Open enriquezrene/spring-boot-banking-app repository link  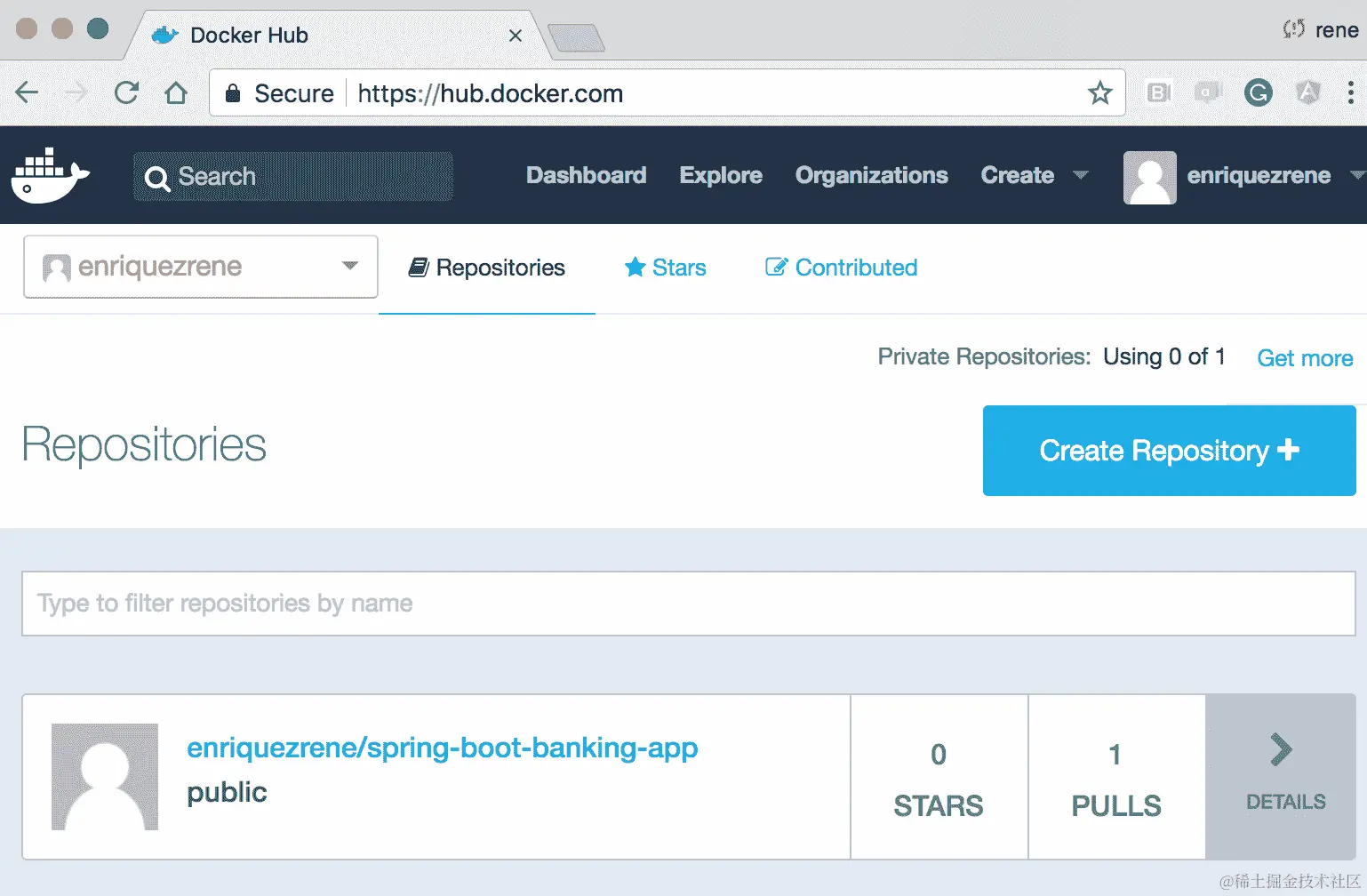(x=443, y=748)
